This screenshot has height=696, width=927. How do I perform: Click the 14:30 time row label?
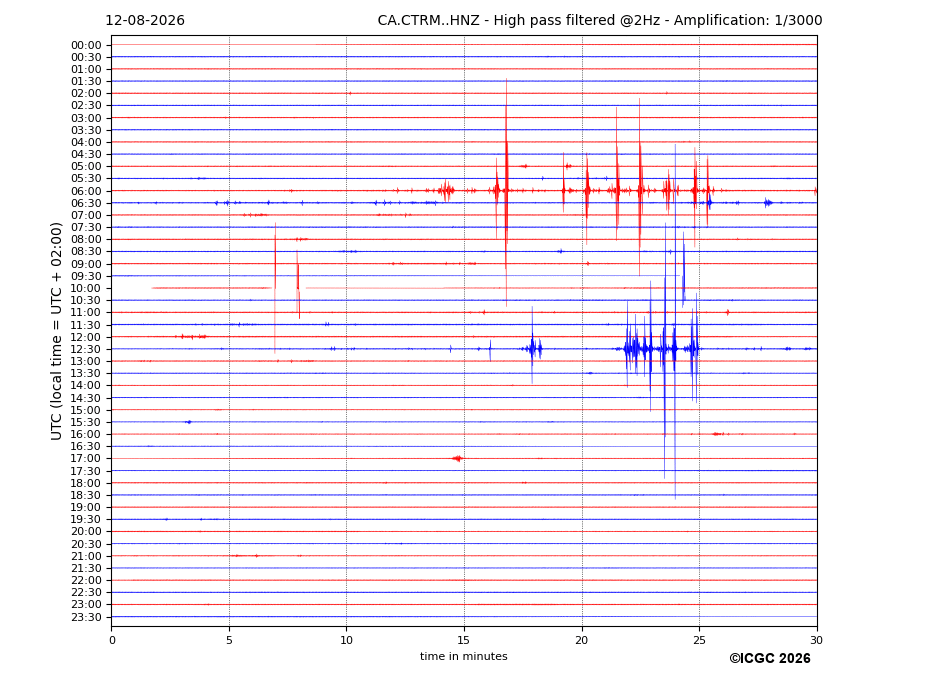[86, 399]
